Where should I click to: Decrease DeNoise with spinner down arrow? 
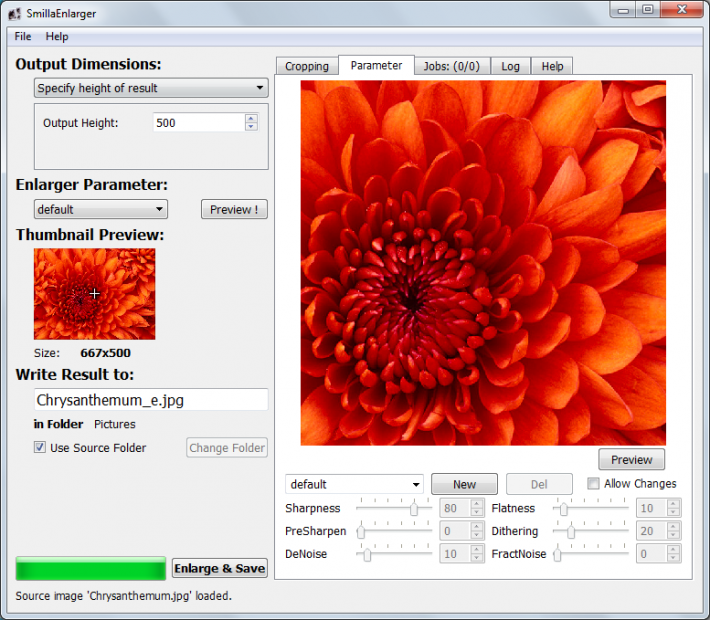coord(477,558)
